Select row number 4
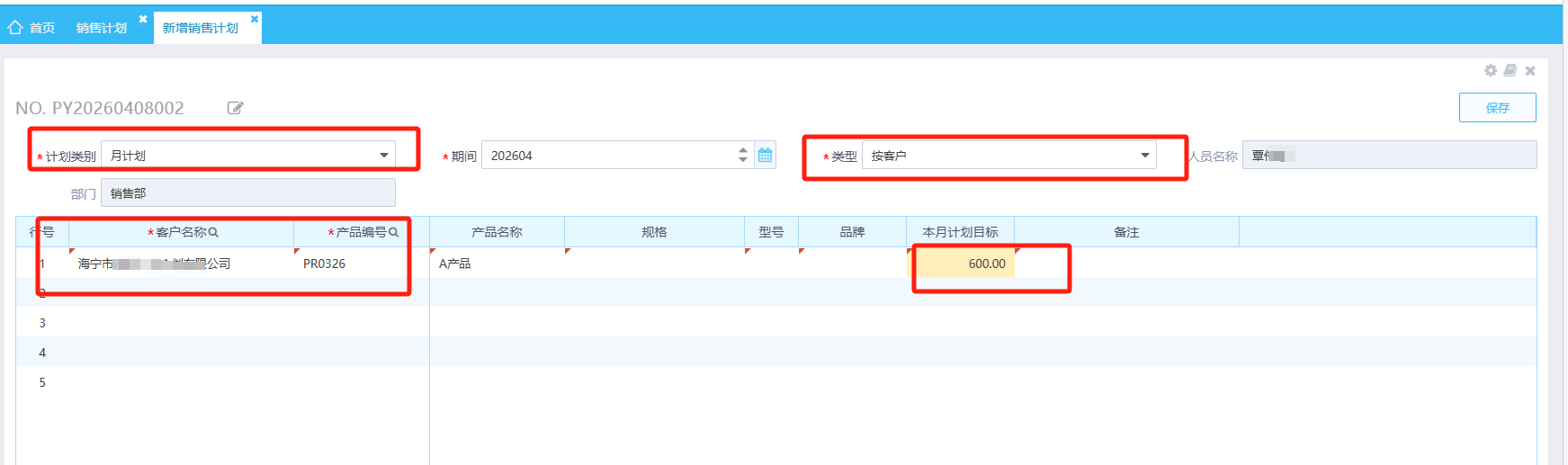Screen dimensions: 1568x465 coord(42,353)
